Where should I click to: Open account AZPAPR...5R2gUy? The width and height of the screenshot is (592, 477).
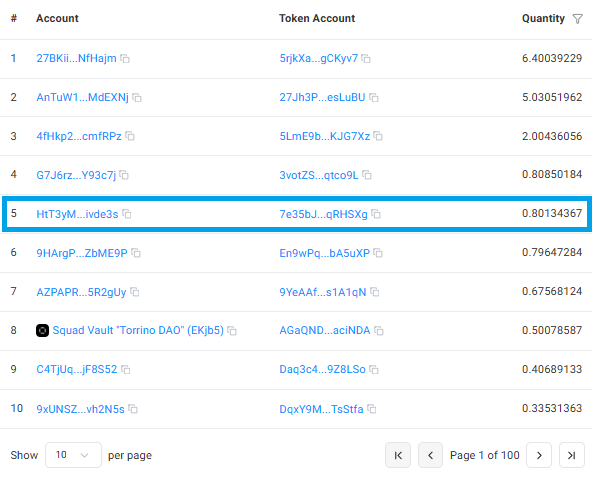(x=81, y=292)
